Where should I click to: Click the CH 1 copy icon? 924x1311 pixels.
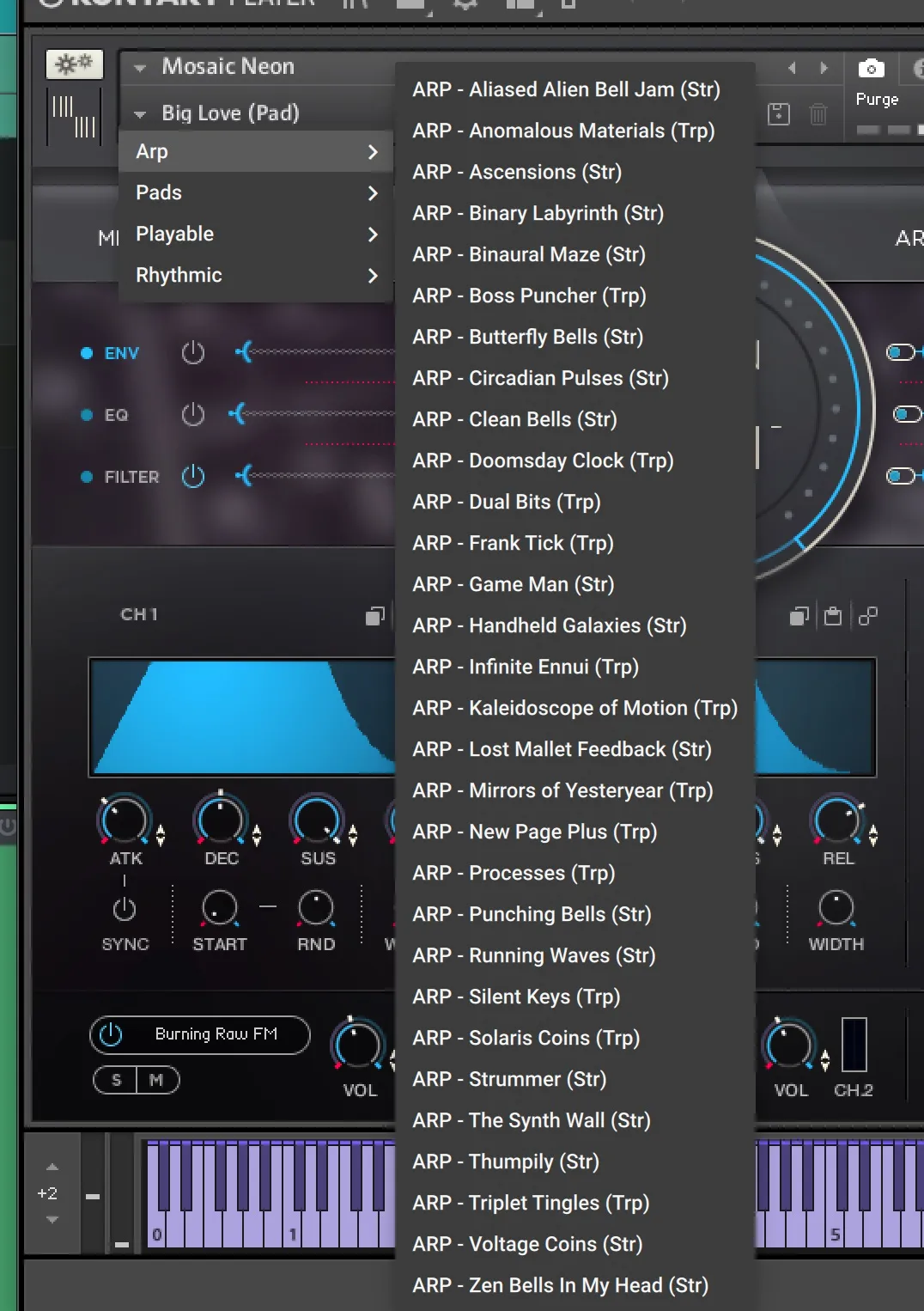click(x=374, y=616)
